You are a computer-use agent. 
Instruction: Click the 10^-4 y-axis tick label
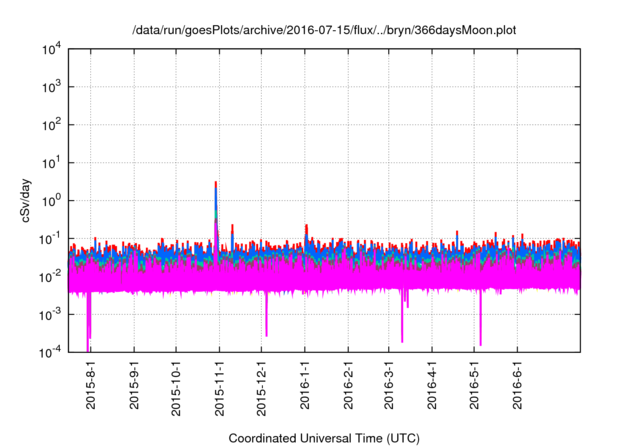pos(50,352)
